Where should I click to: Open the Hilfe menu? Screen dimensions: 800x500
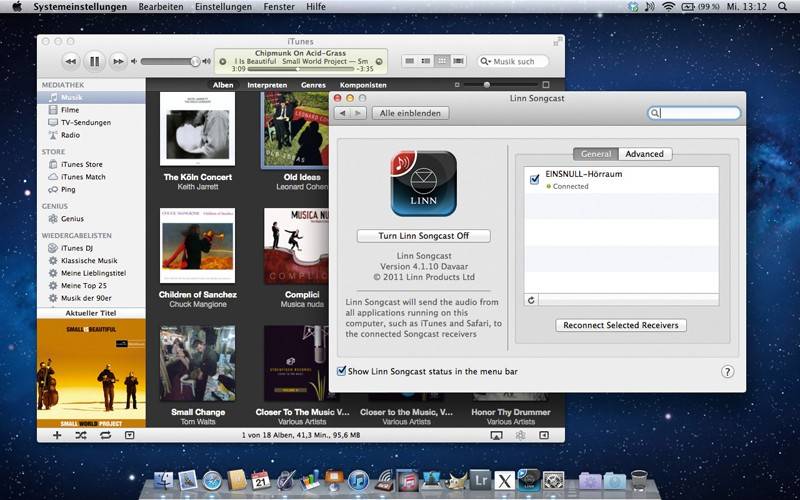point(316,7)
